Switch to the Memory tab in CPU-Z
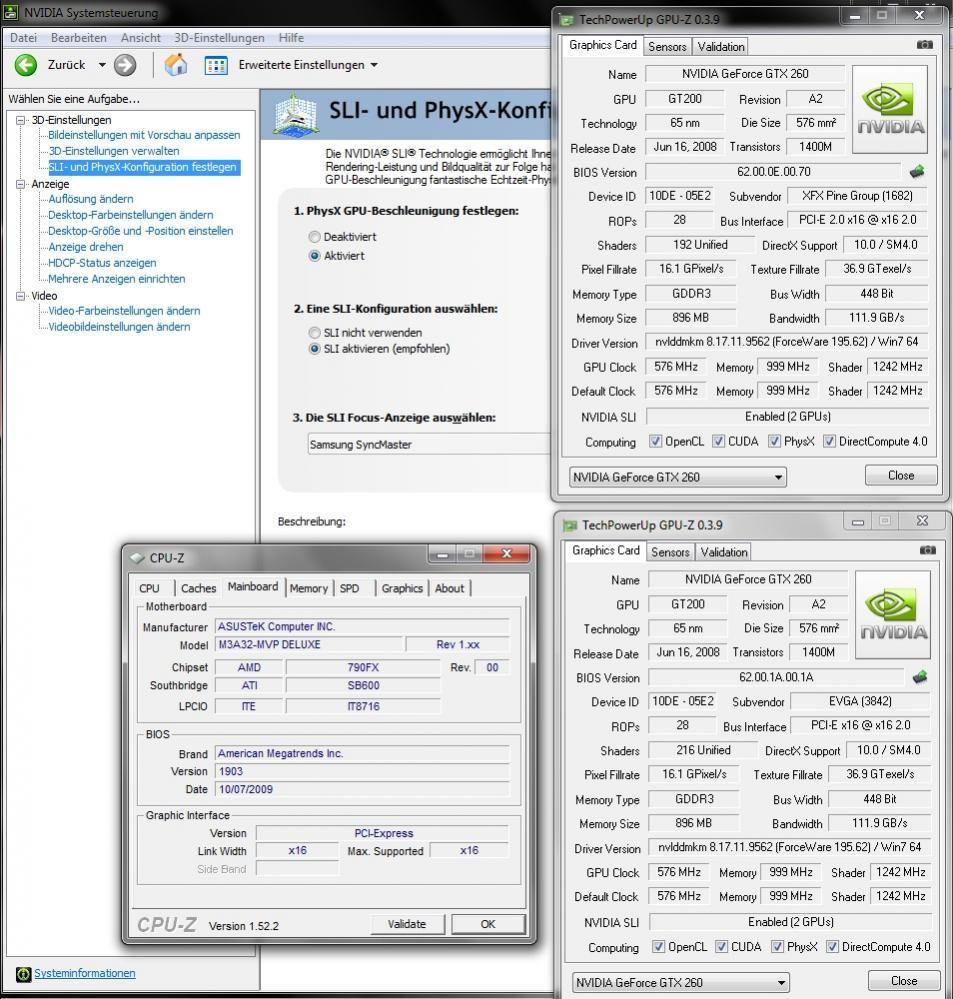The height and width of the screenshot is (999, 953). coord(308,589)
